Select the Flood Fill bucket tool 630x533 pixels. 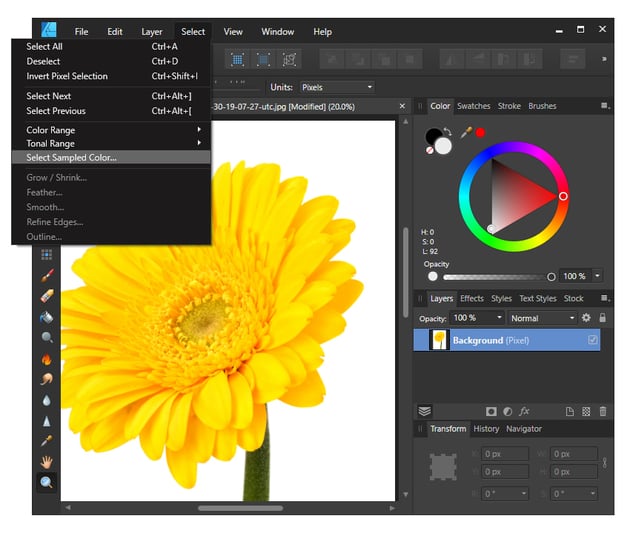[47, 317]
